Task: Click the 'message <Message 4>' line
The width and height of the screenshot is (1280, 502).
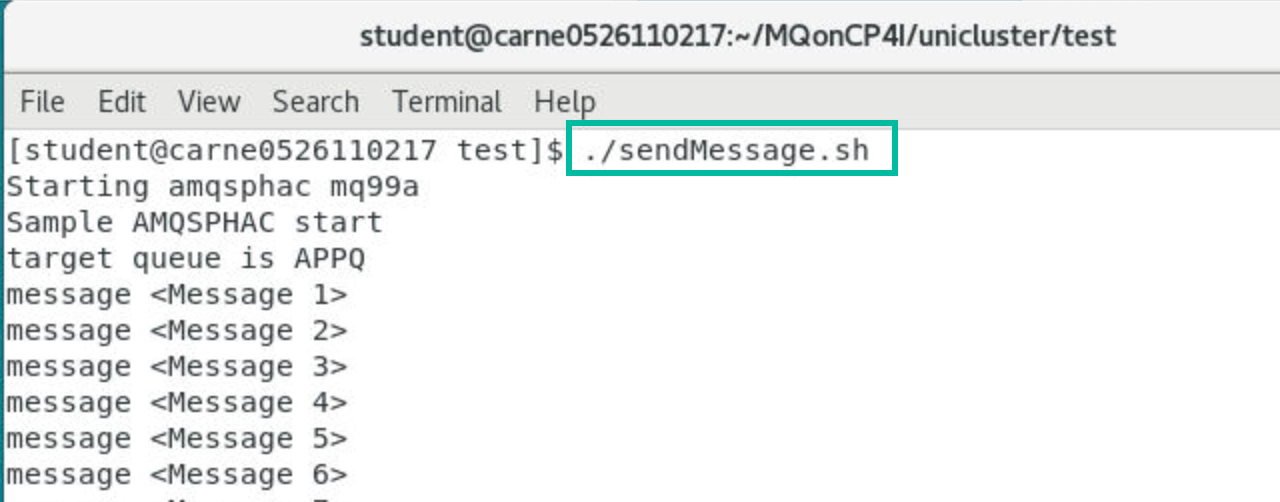Action: pos(177,403)
